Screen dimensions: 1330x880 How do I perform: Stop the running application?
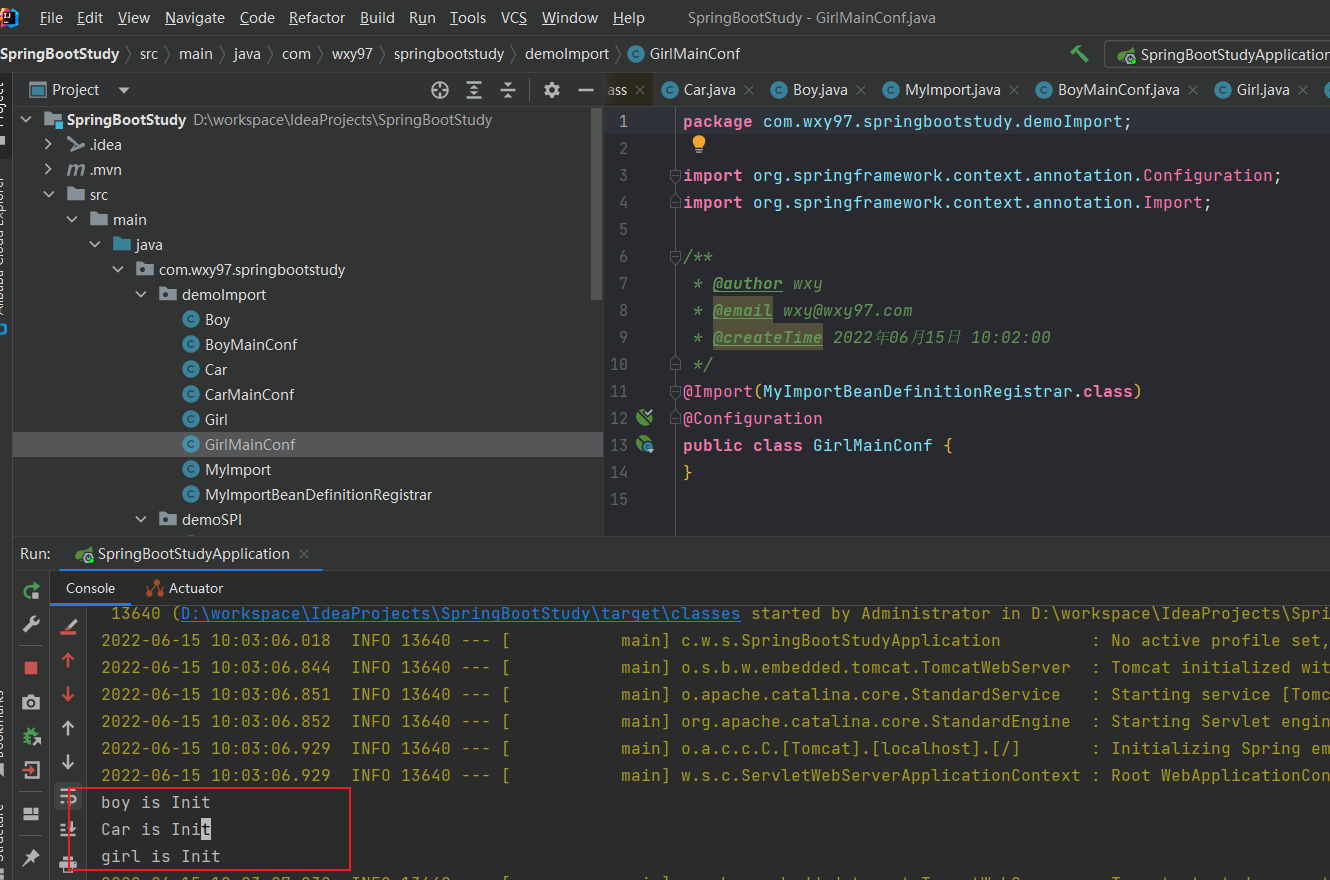tap(31, 667)
